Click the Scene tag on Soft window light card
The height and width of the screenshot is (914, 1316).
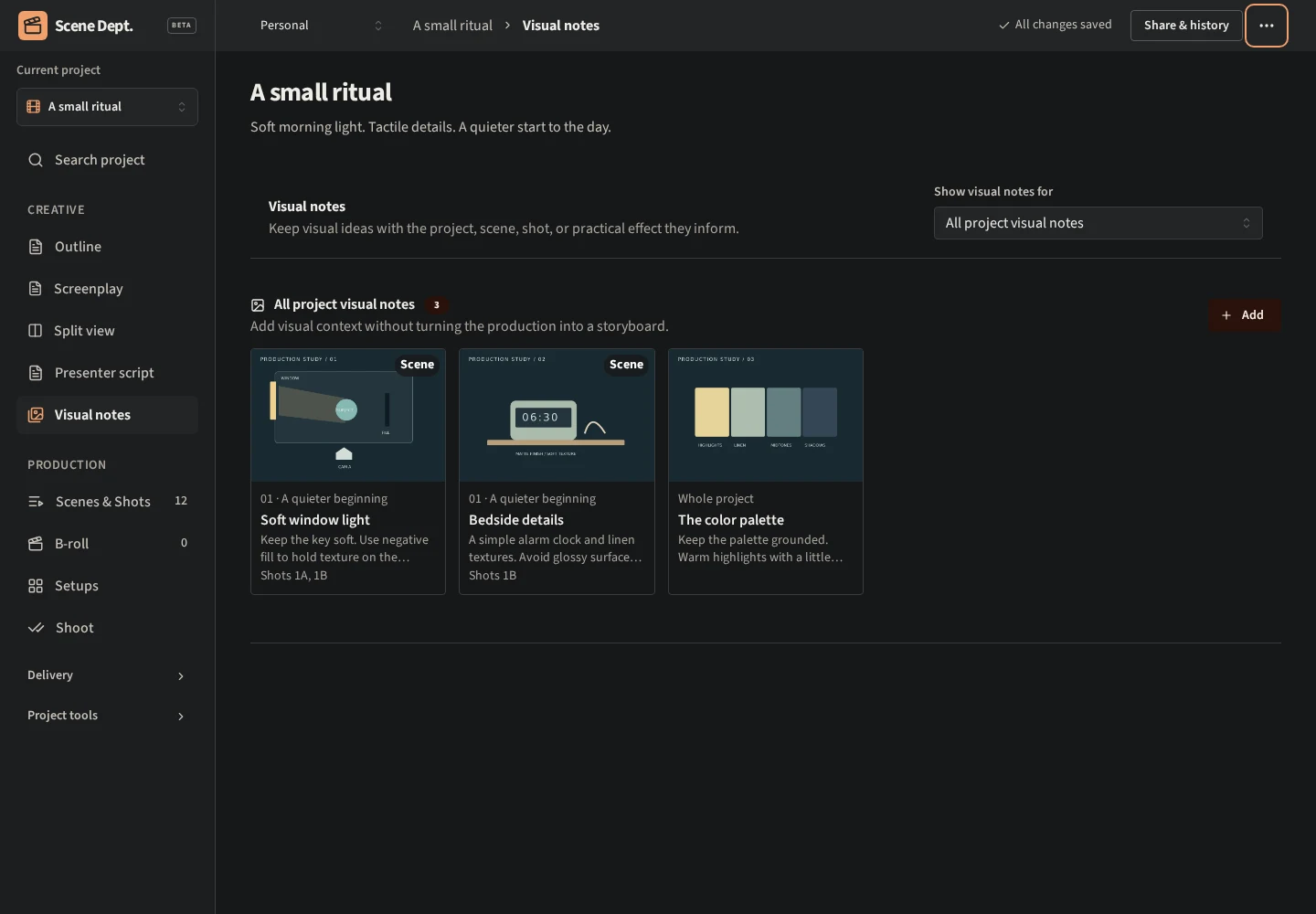pos(418,365)
